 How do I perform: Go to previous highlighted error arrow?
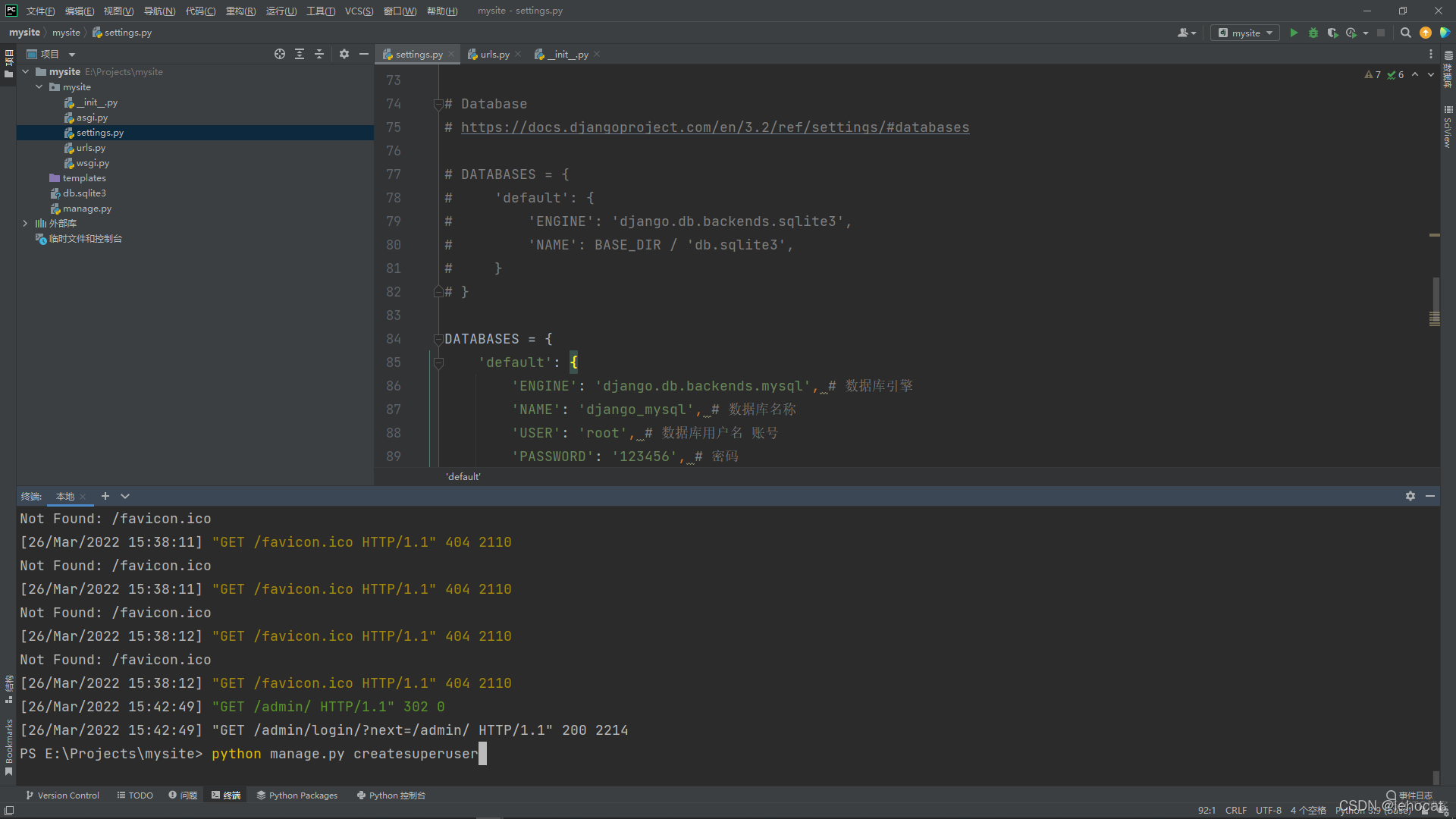coord(1415,74)
